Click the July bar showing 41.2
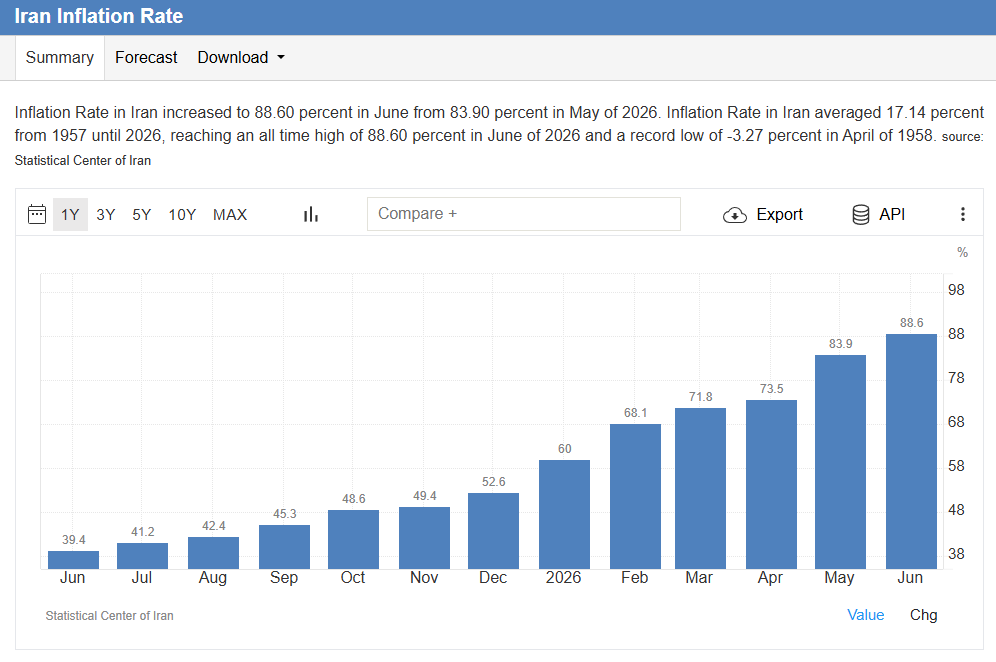This screenshot has width=996, height=662. pos(142,556)
